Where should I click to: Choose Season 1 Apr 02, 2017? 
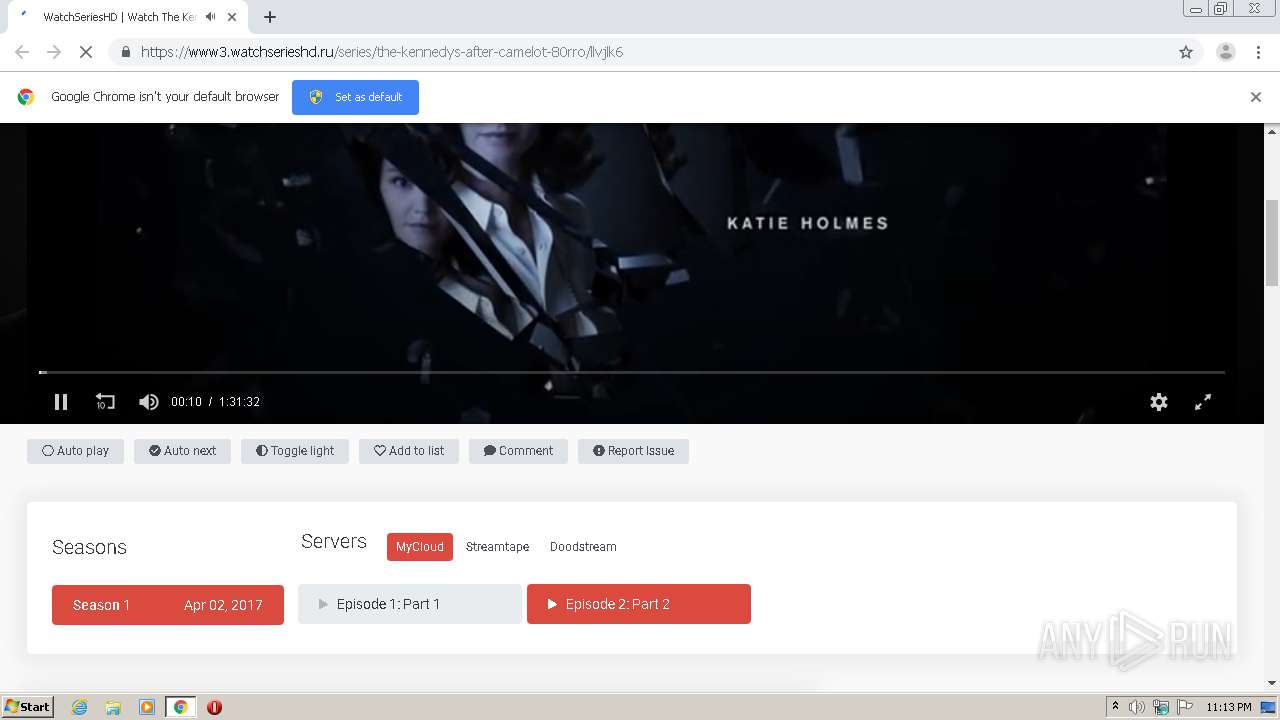168,605
